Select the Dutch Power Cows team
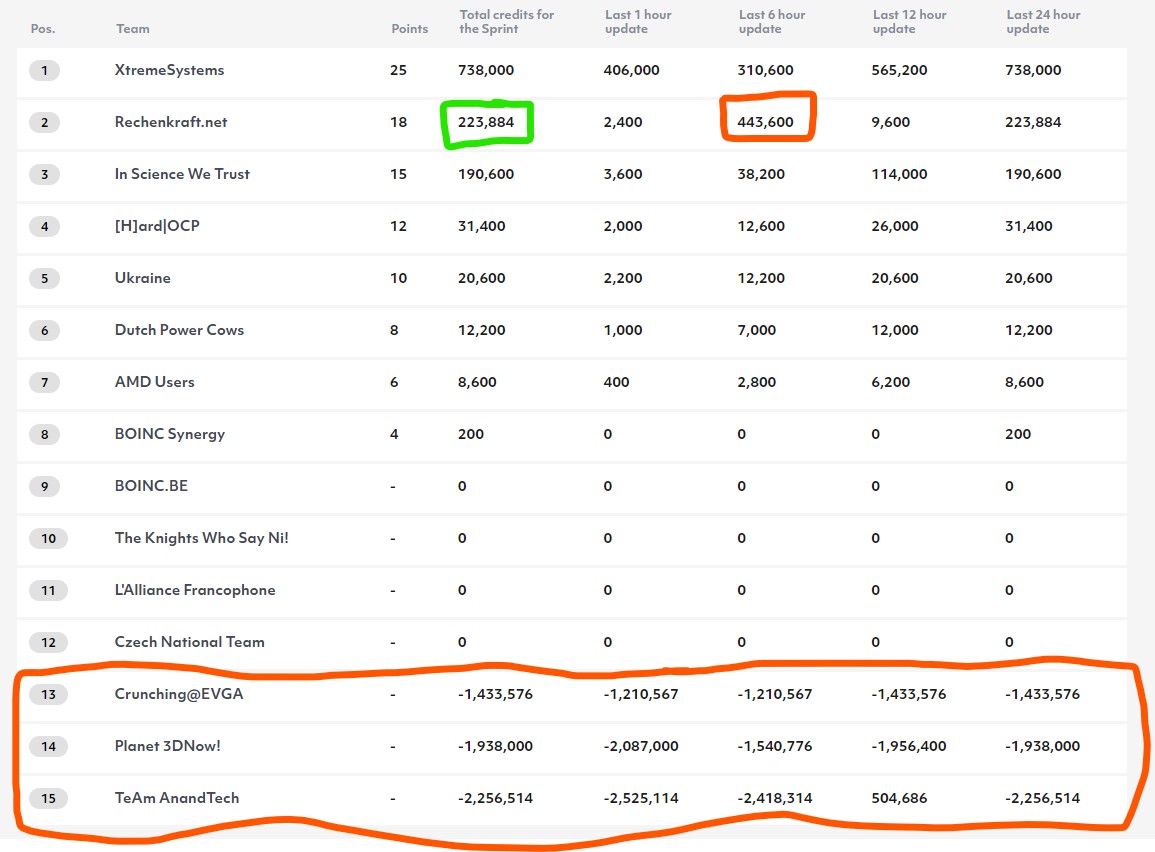Image resolution: width=1155 pixels, height=852 pixels. (x=179, y=330)
